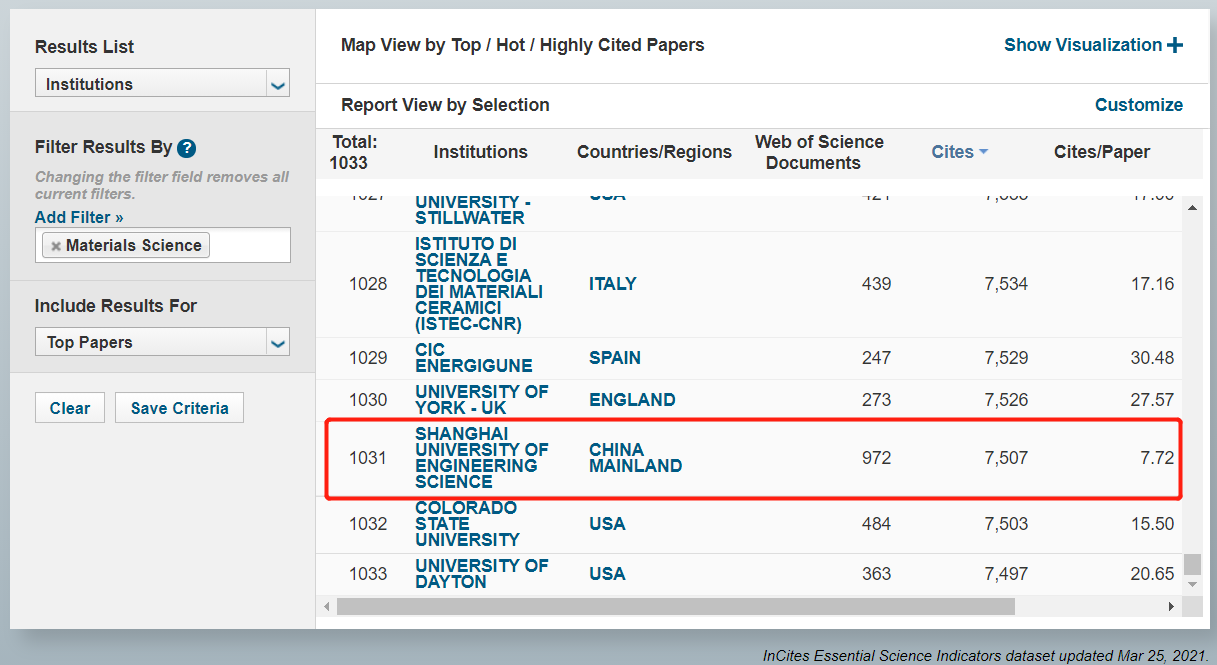1217x665 pixels.
Task: Open University of Dayton link
Action: point(481,574)
